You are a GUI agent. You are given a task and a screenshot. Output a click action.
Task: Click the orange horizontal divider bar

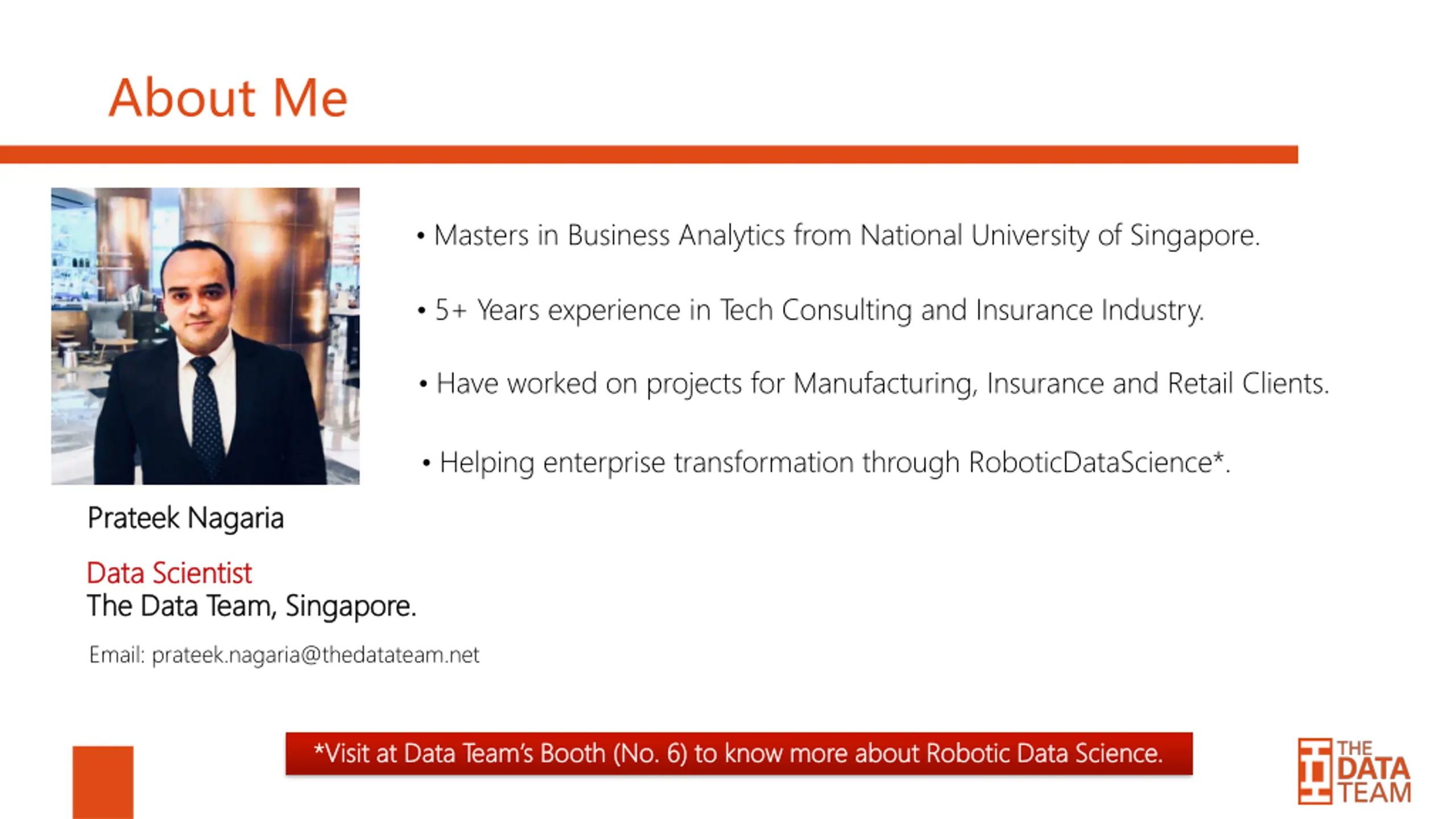click(x=649, y=154)
